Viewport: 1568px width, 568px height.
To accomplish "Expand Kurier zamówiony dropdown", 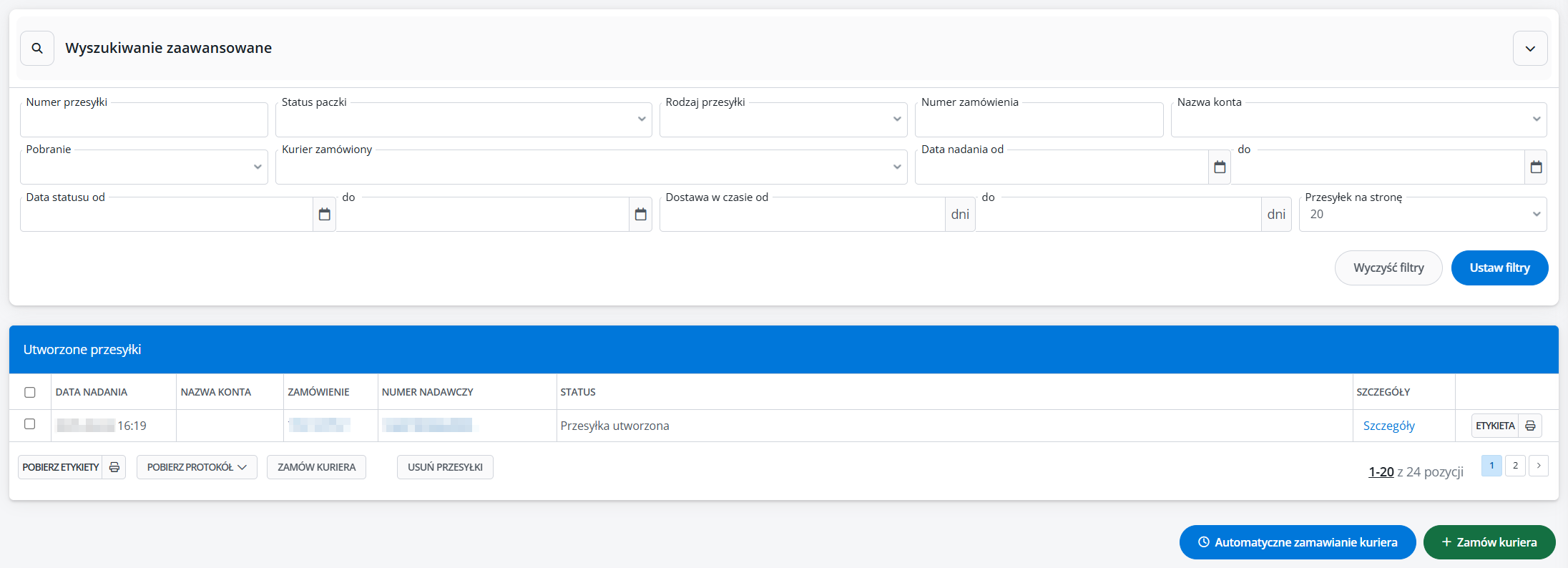I will [591, 167].
